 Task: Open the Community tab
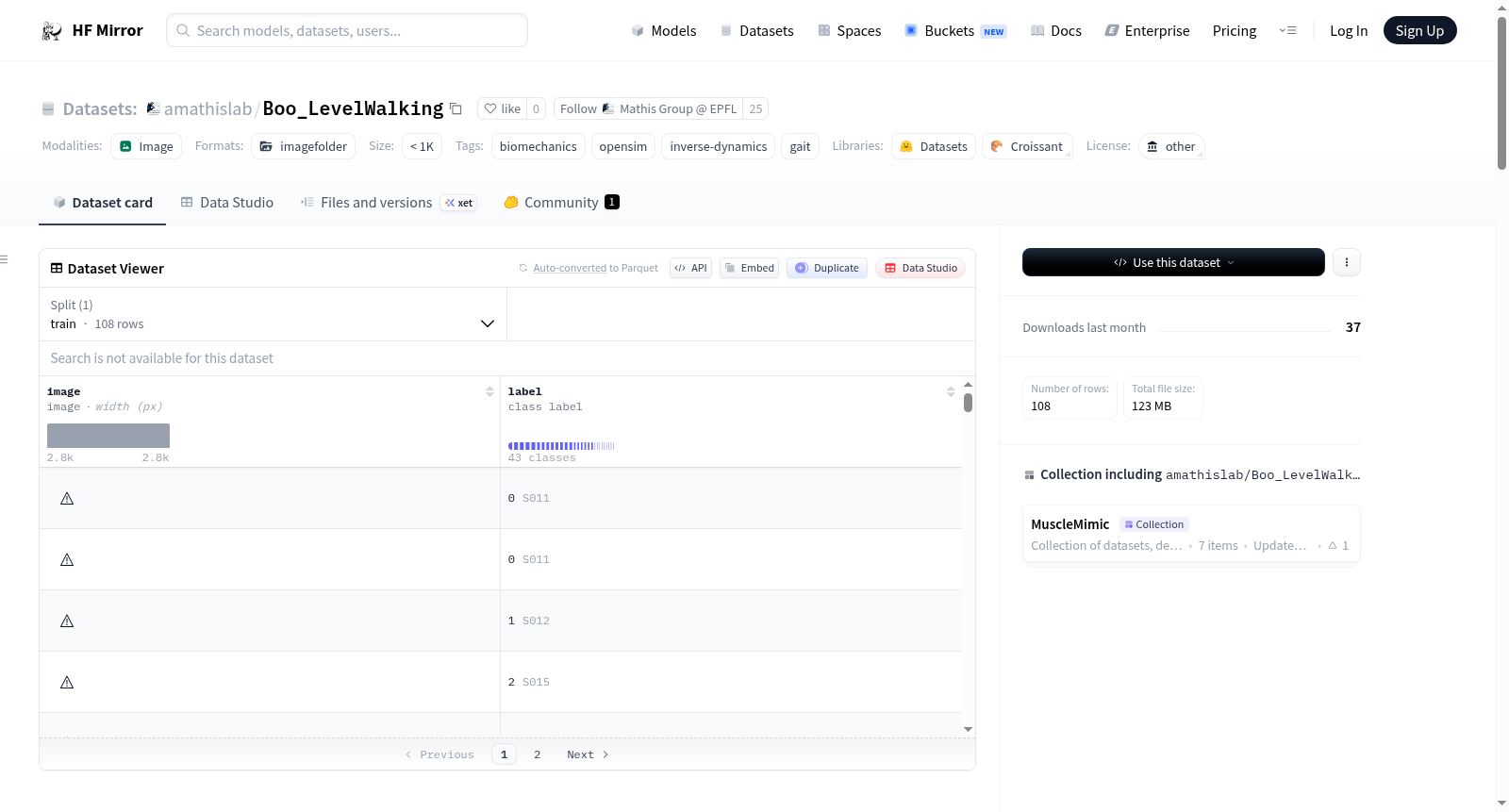561,203
